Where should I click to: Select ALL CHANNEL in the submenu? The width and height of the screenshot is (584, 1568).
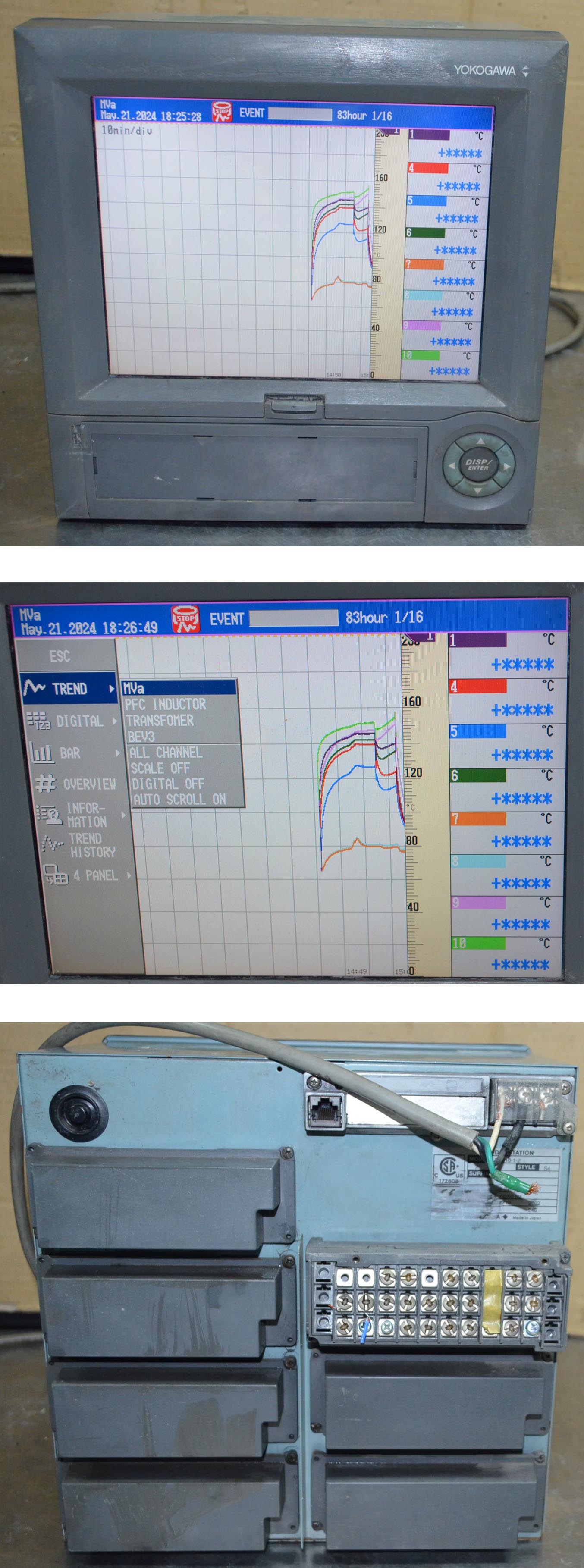pyautogui.click(x=166, y=753)
